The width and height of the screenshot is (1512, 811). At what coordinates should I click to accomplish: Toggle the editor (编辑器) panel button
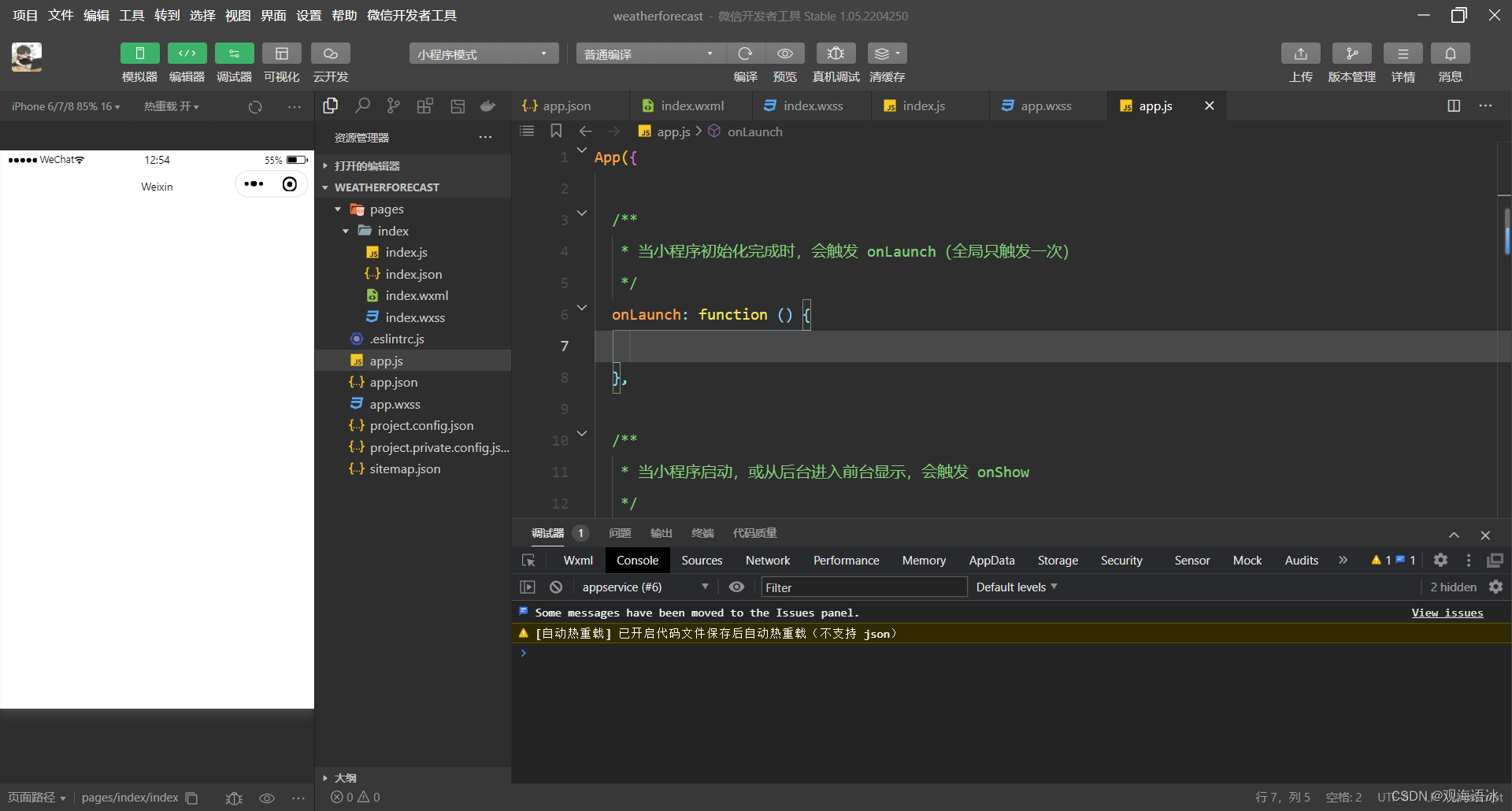(187, 54)
